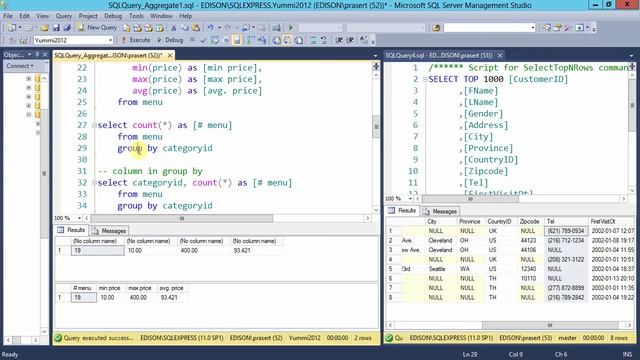Open the Window menu
Image resolution: width=640 pixels, height=360 pixels.
click(161, 16)
